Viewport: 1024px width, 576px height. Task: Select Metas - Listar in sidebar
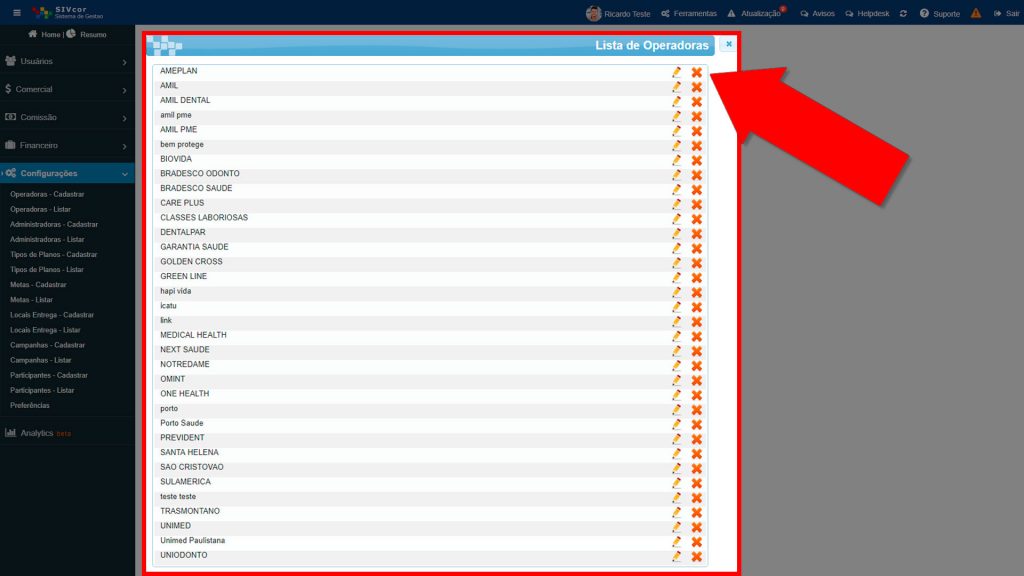[31, 300]
